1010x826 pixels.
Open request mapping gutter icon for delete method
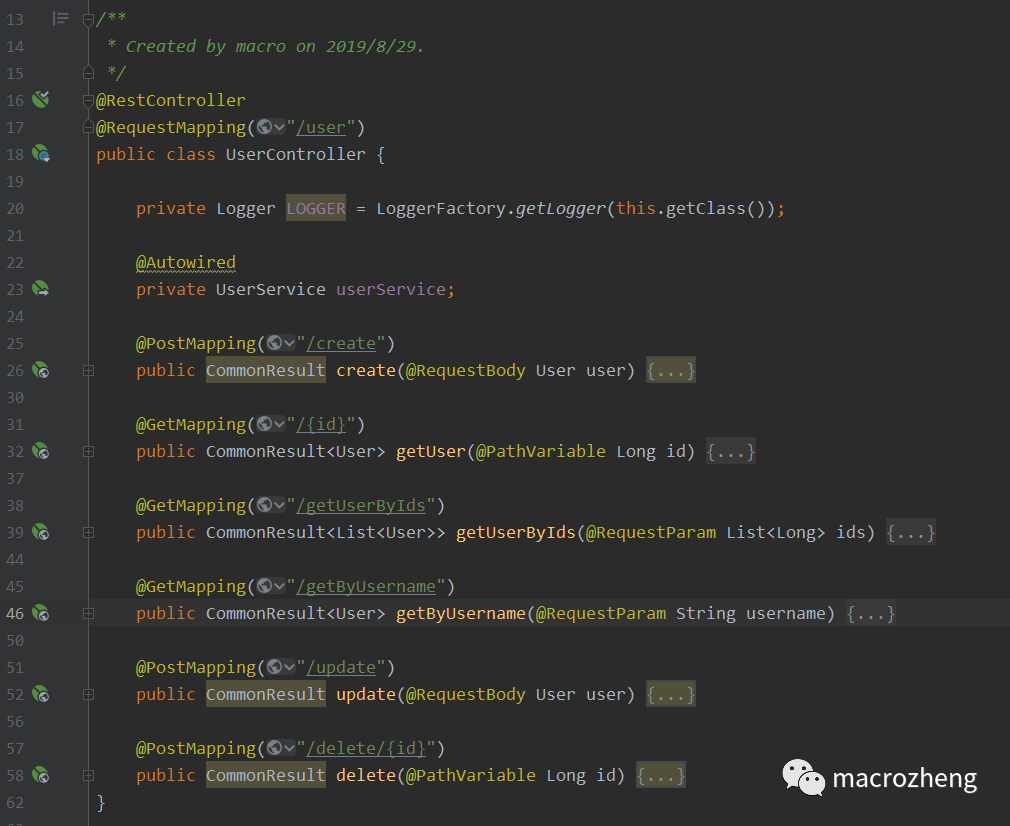pos(41,775)
